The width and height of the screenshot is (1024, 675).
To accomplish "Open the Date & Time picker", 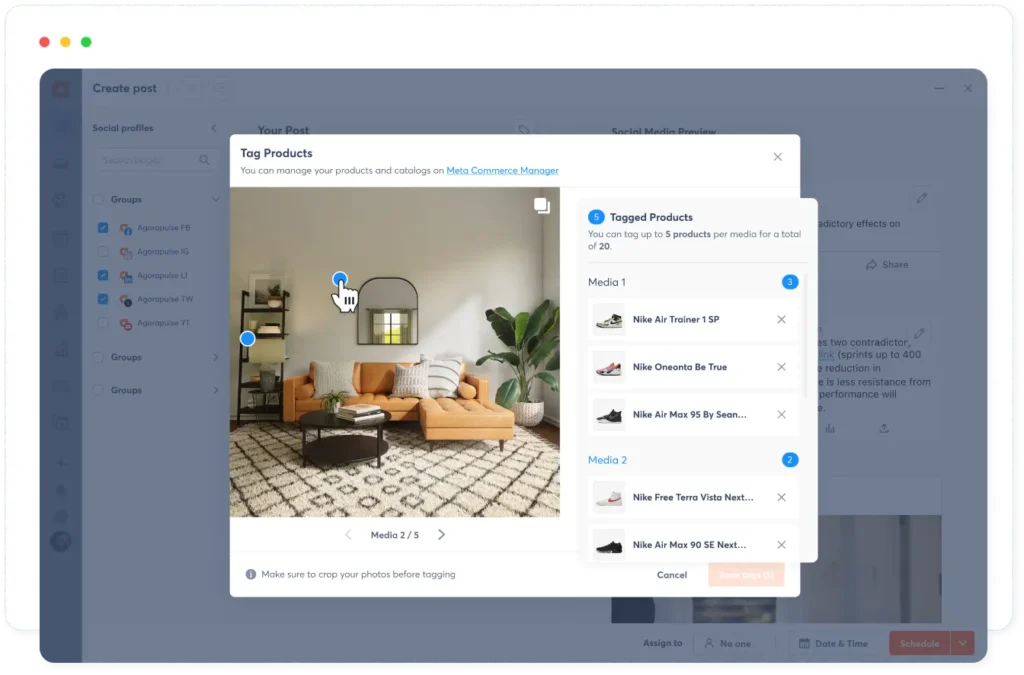I will (x=833, y=644).
